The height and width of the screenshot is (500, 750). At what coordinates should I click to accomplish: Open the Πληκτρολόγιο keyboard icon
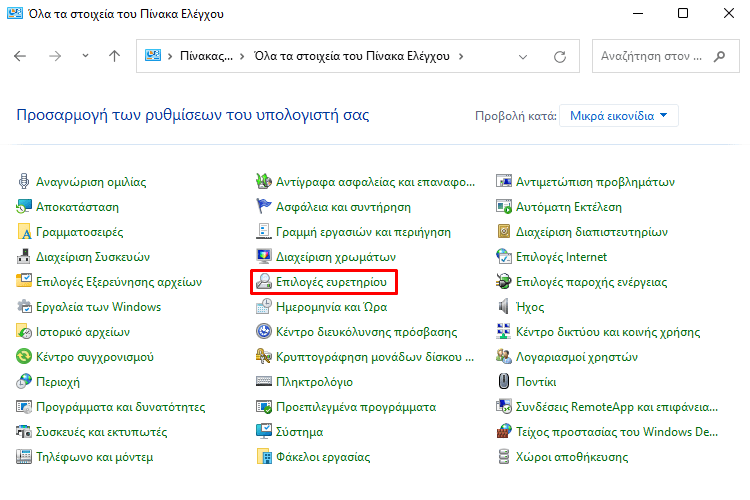pos(264,382)
